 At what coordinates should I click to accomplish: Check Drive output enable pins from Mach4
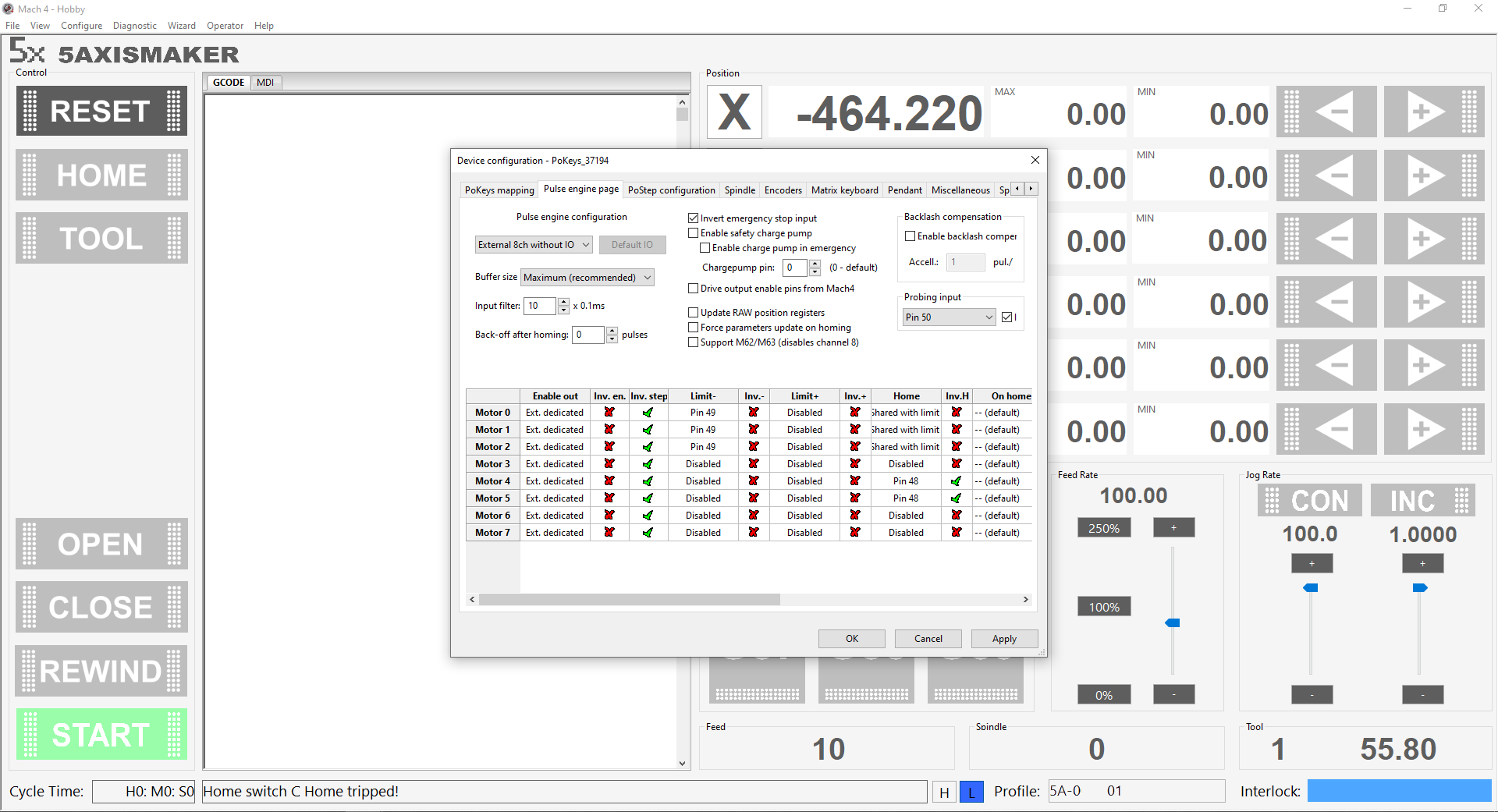point(693,289)
